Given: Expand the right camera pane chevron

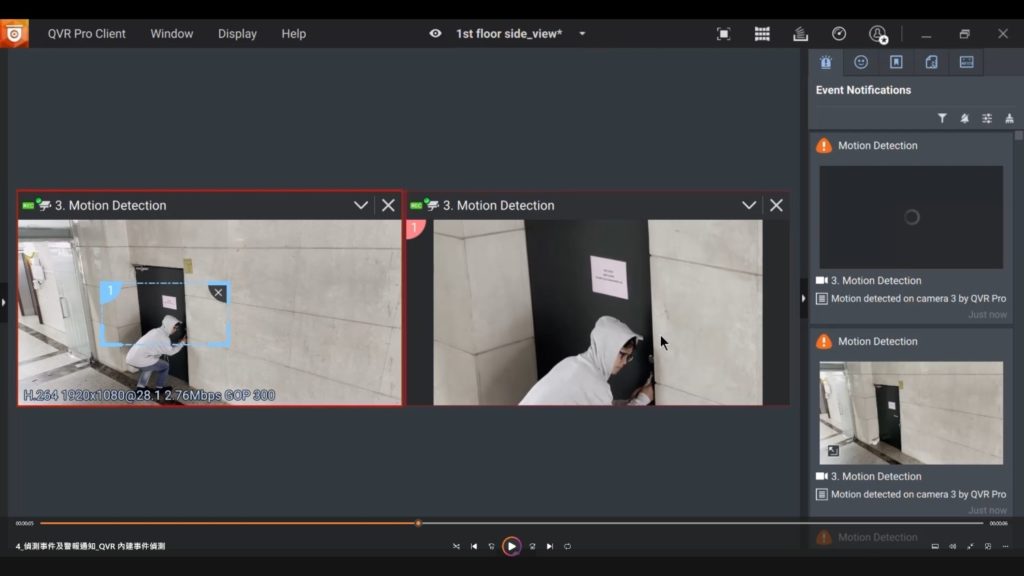Looking at the screenshot, I should click(x=749, y=205).
